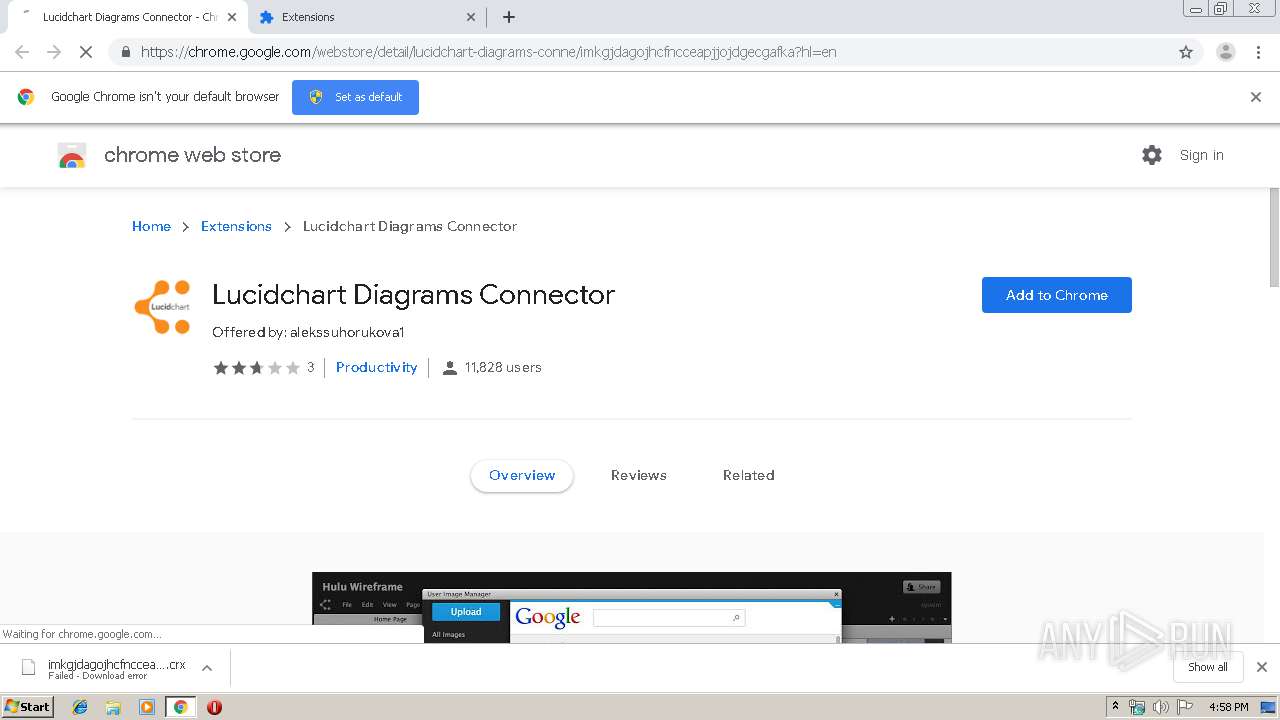This screenshot has width=1280, height=720.
Task: Launch Internet Explorer from the taskbar
Action: pyautogui.click(x=80, y=707)
